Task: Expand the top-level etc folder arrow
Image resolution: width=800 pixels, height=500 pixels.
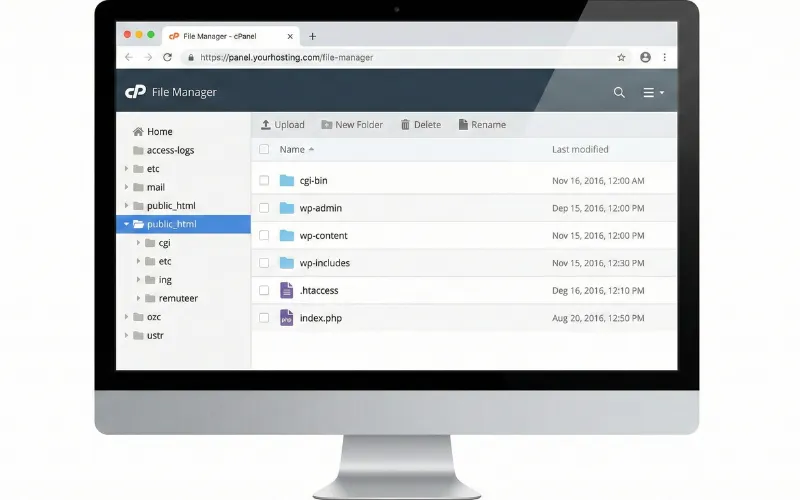Action: [126, 168]
